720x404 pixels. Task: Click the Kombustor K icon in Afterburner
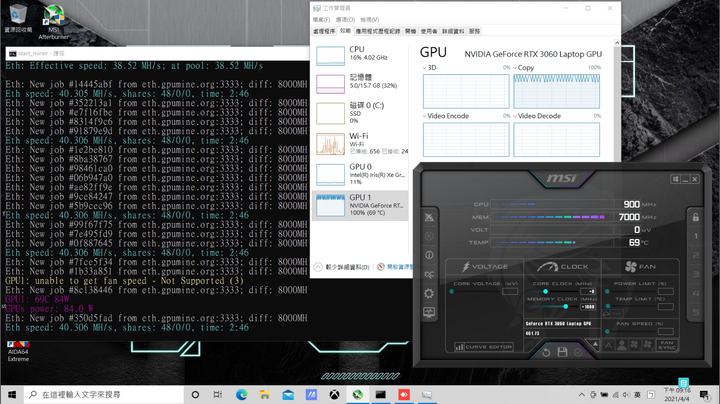(429, 236)
